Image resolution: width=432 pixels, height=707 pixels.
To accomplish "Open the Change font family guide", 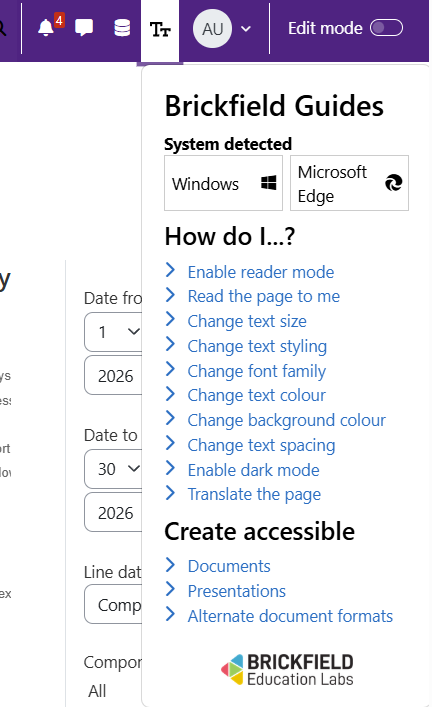I will point(257,371).
